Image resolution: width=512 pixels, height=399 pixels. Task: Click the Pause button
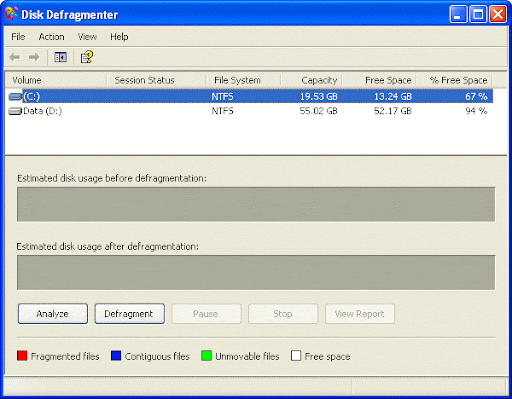[206, 314]
